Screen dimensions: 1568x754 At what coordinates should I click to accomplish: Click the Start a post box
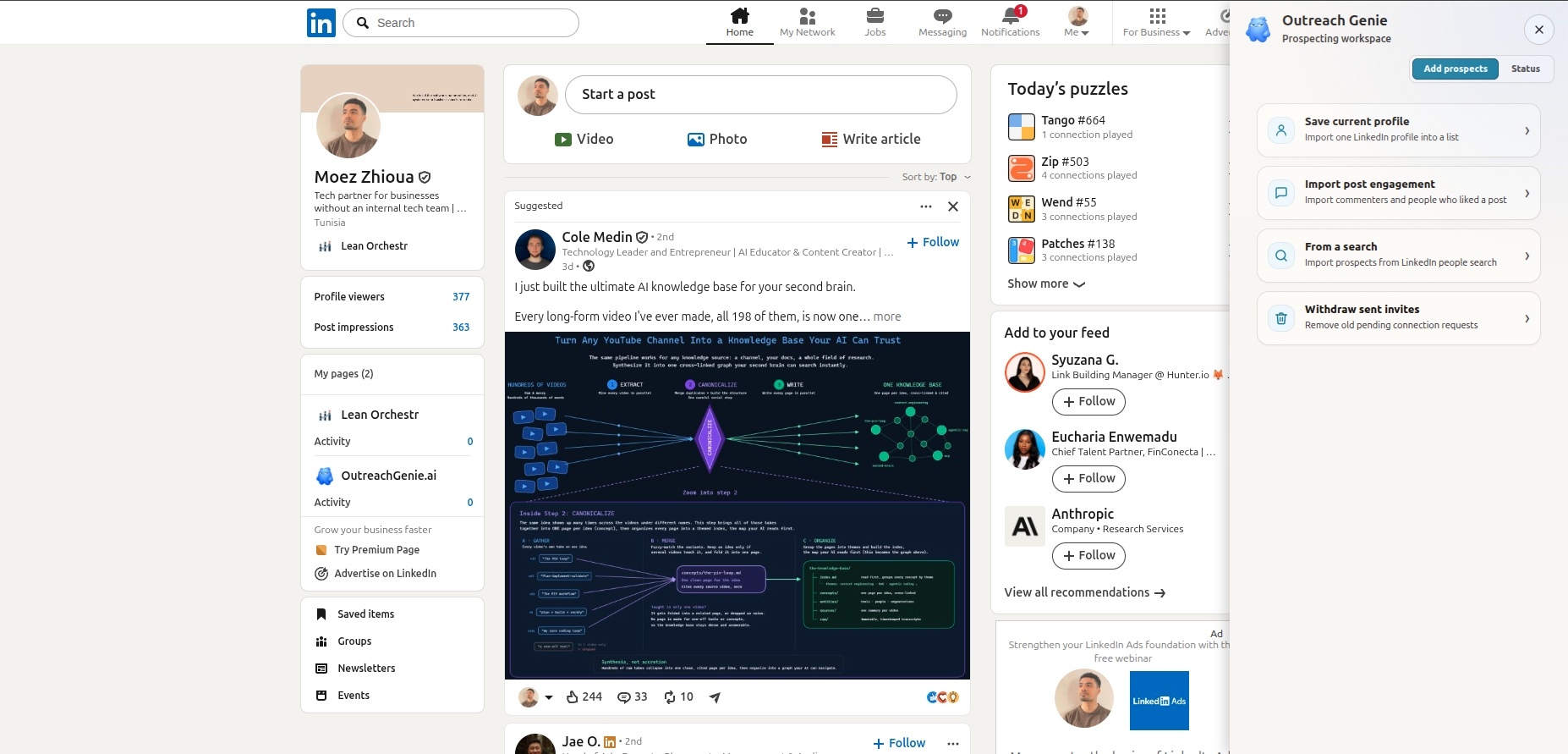tap(761, 95)
